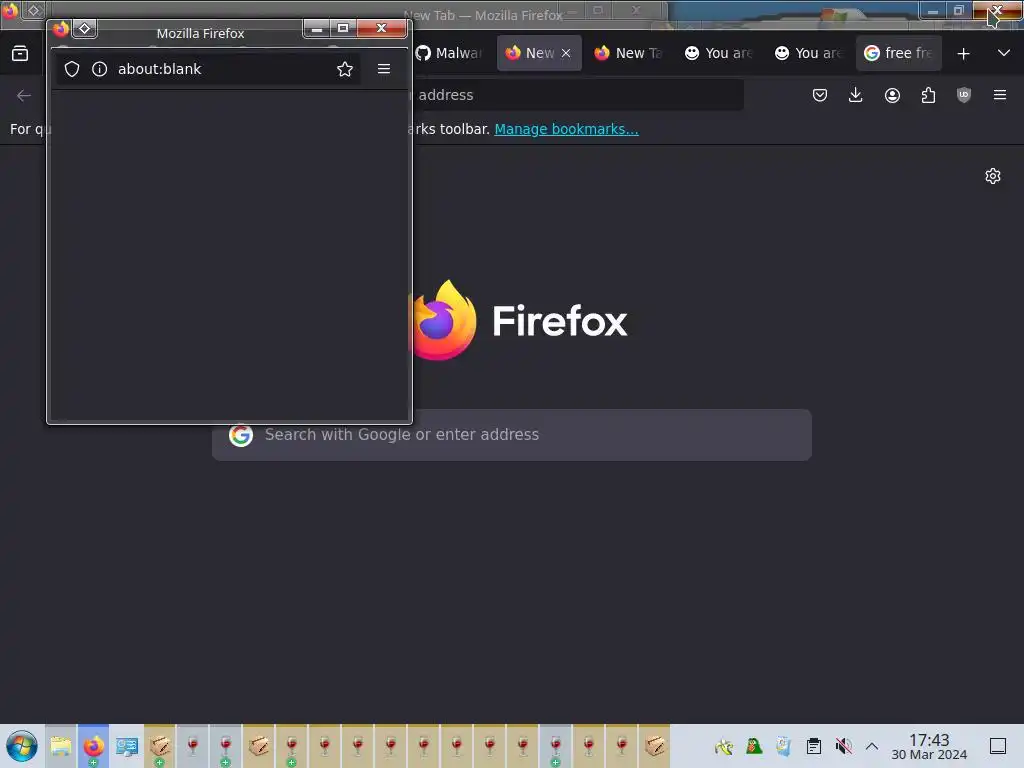Image resolution: width=1024 pixels, height=768 pixels.
Task: Open the Extensions puzzle-piece icon
Action: (x=928, y=95)
